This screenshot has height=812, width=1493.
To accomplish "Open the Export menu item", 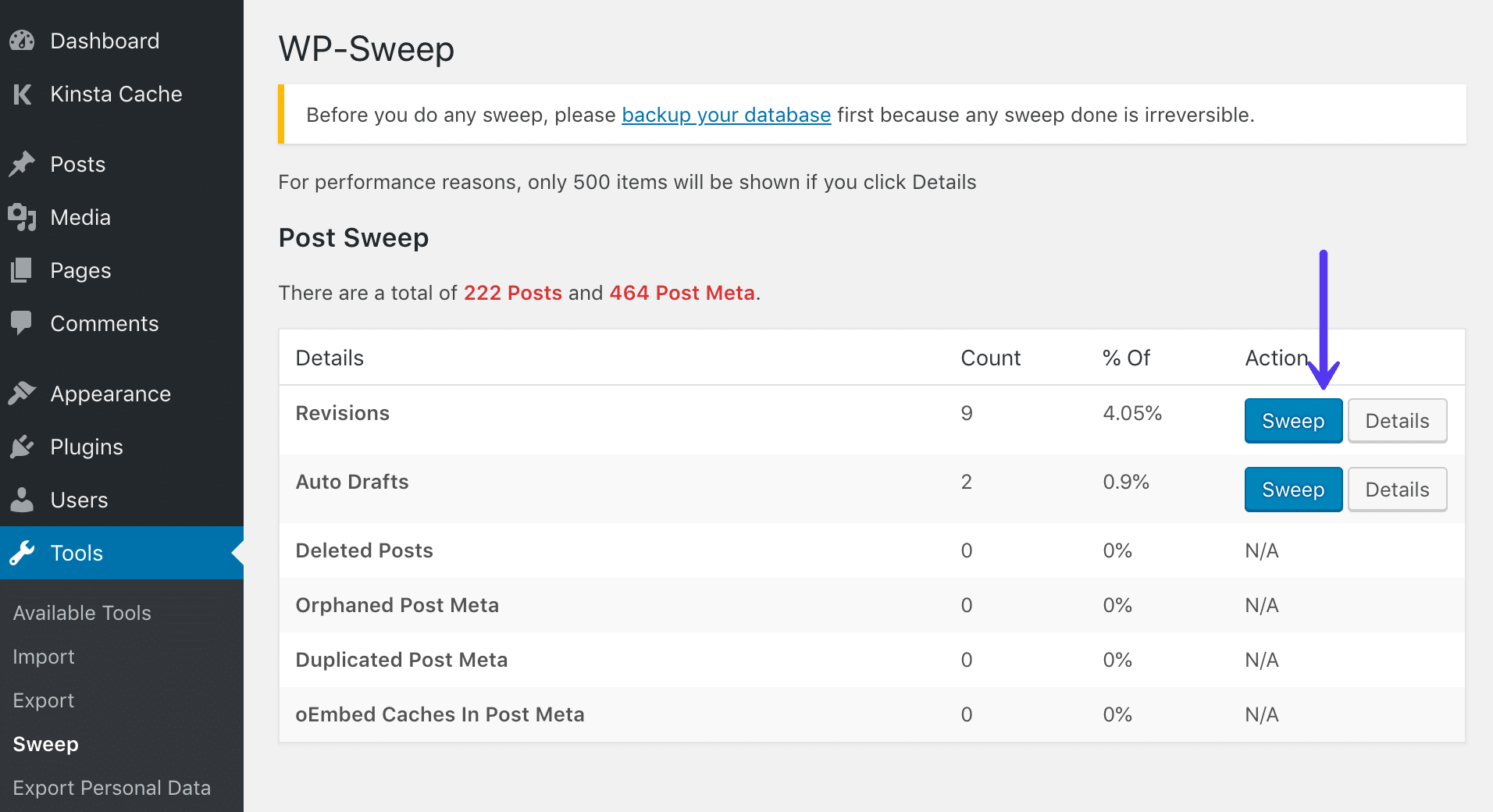I will pyautogui.click(x=43, y=700).
